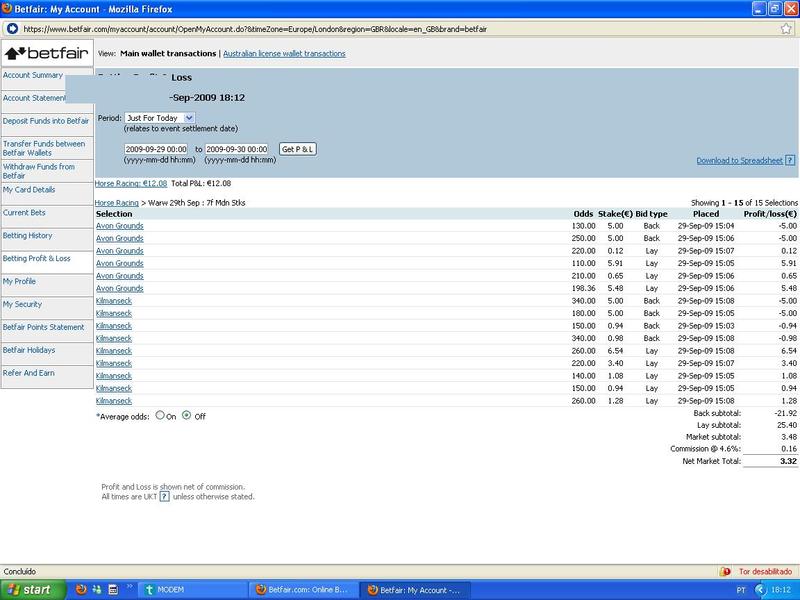Click Avon Grounds link with odds 198.36
Screen dimensions: 800x600
tap(120, 288)
